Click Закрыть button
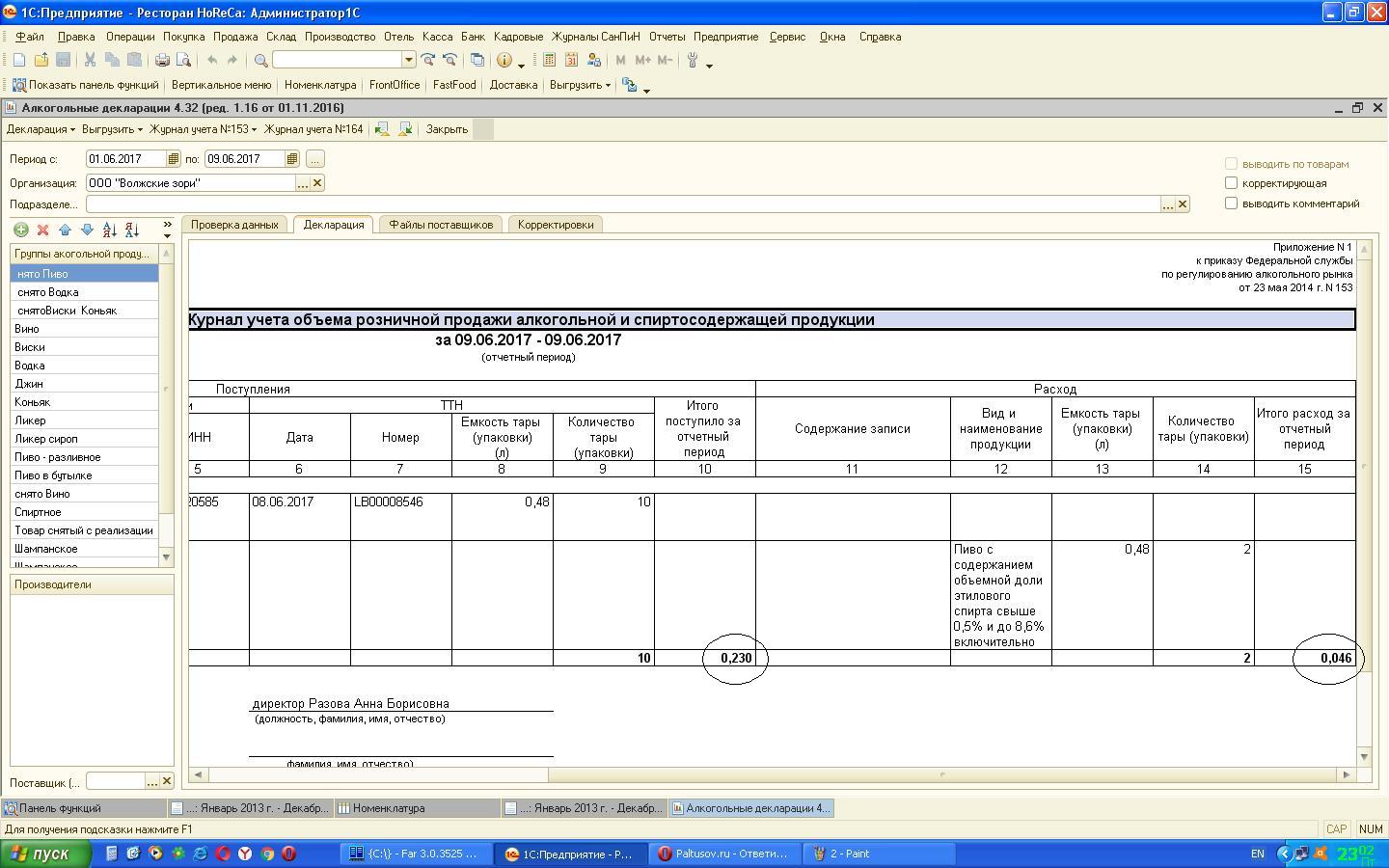Image resolution: width=1389 pixels, height=868 pixels. [447, 128]
